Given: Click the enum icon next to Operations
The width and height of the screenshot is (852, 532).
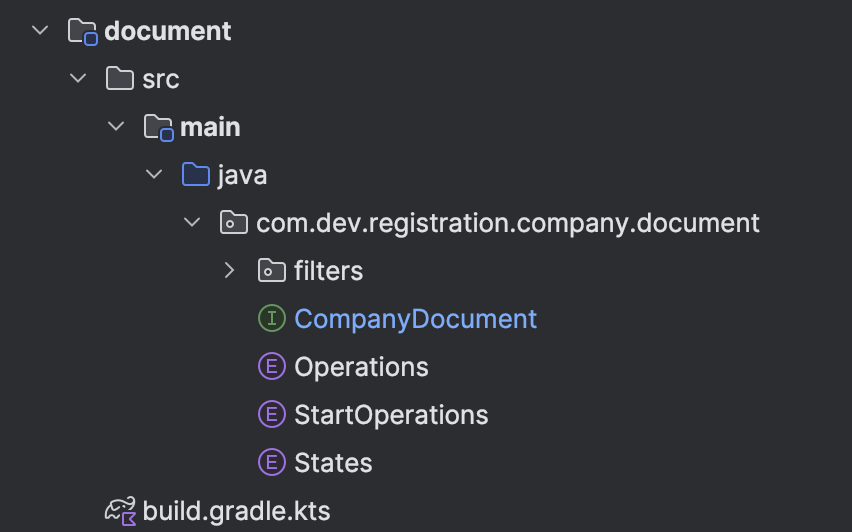Looking at the screenshot, I should [271, 367].
